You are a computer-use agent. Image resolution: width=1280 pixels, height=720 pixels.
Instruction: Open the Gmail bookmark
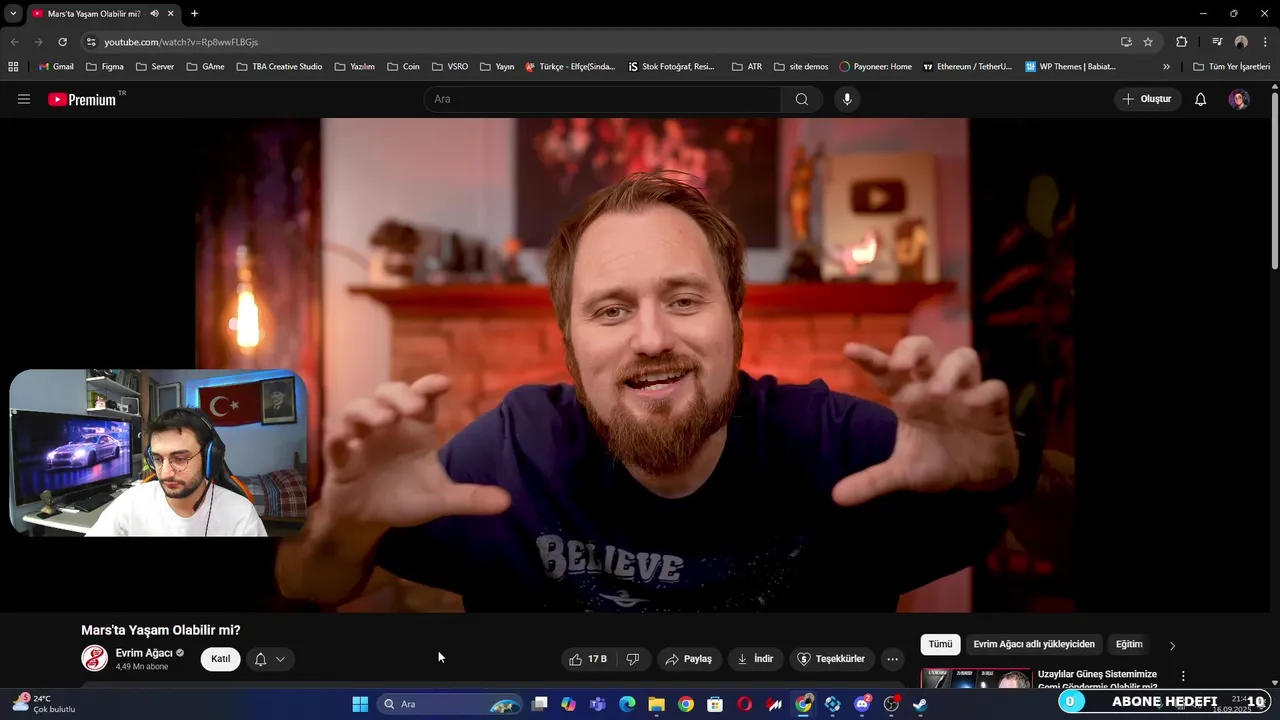pos(56,67)
